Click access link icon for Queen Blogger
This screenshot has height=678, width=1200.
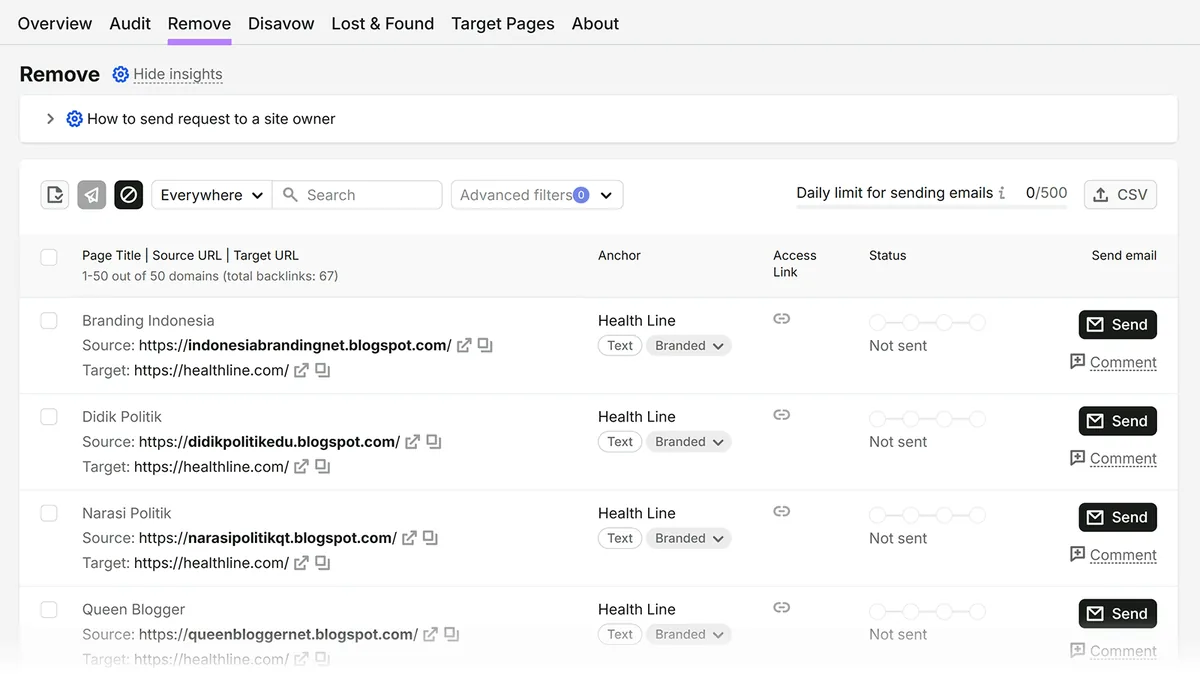coord(782,607)
